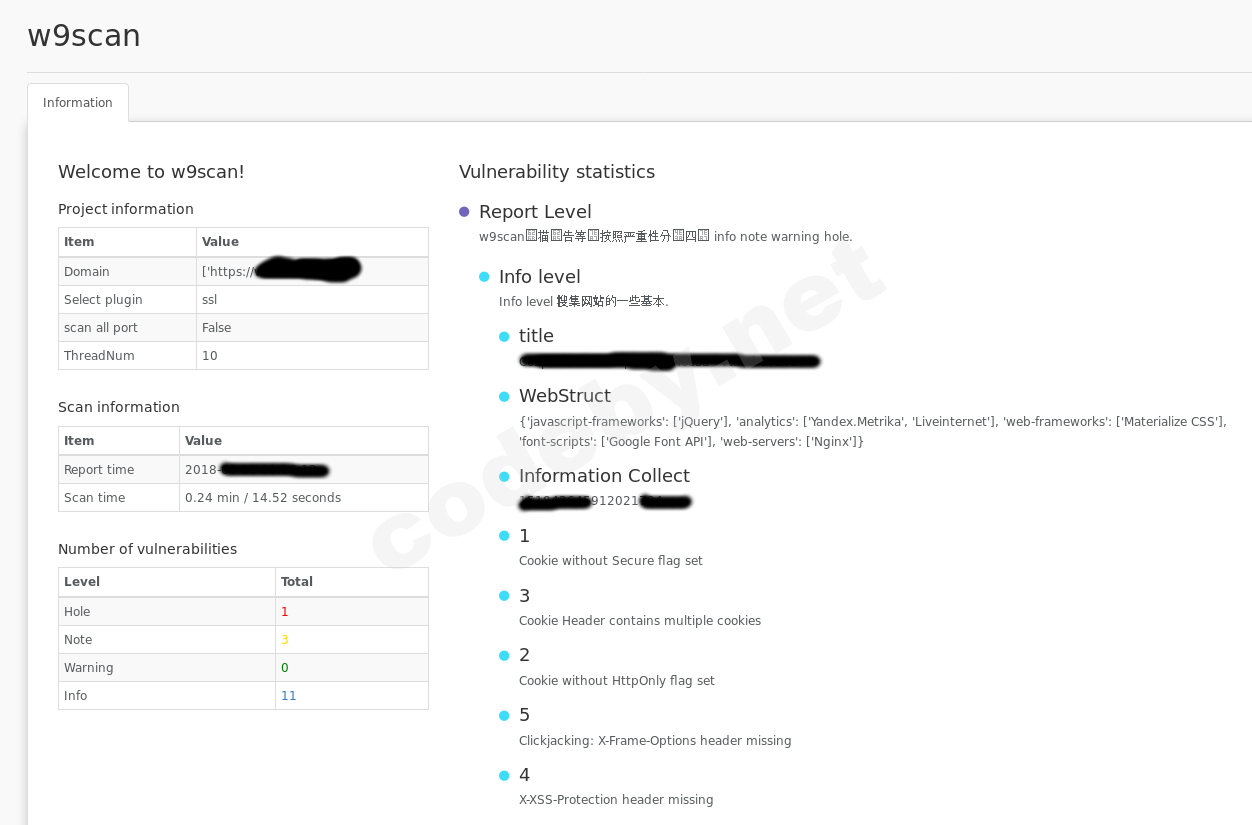Select 'Information Collect' entry heading
The height and width of the screenshot is (825, 1252).
pos(604,476)
